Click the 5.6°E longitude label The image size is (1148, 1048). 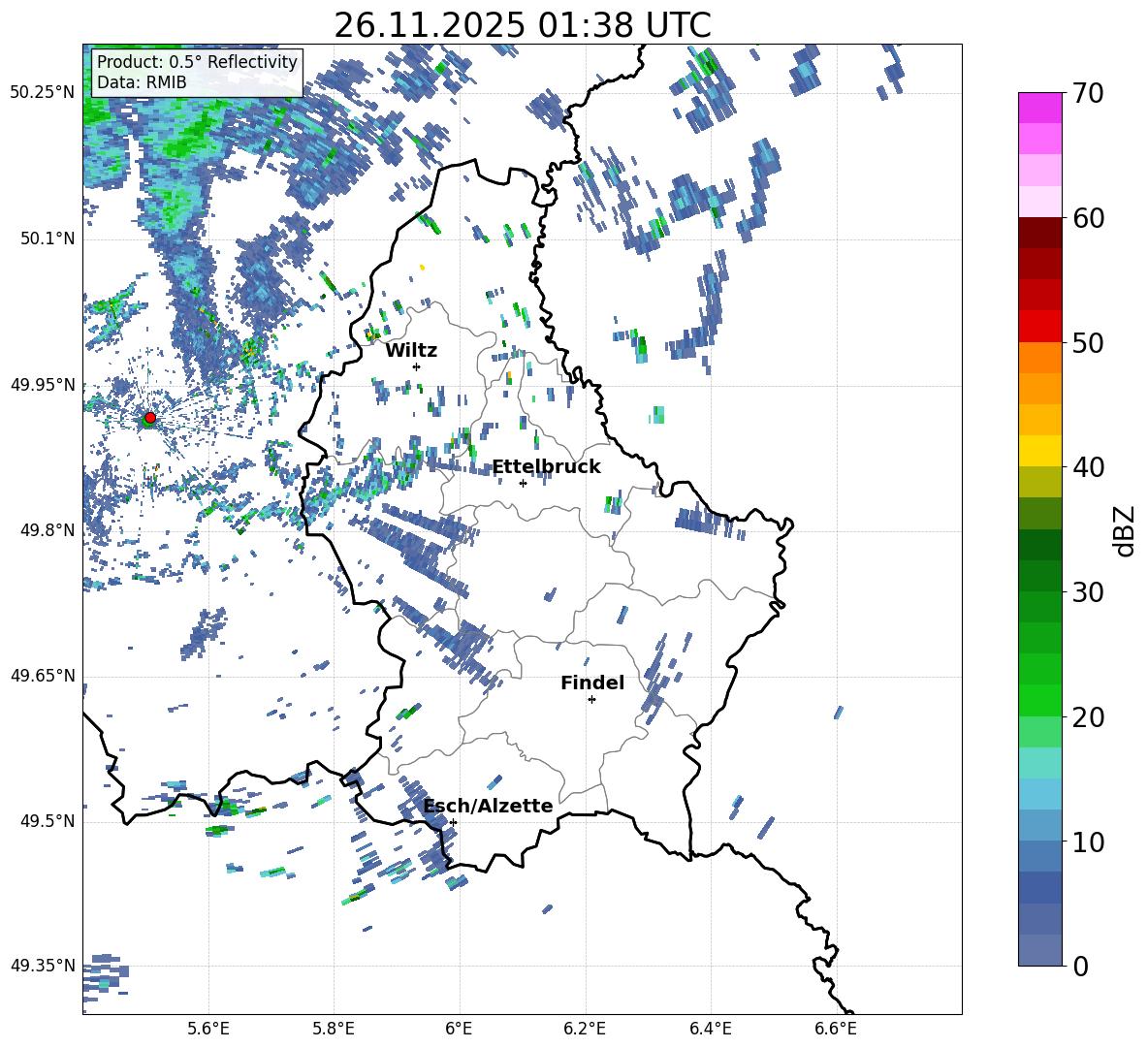[x=208, y=1029]
